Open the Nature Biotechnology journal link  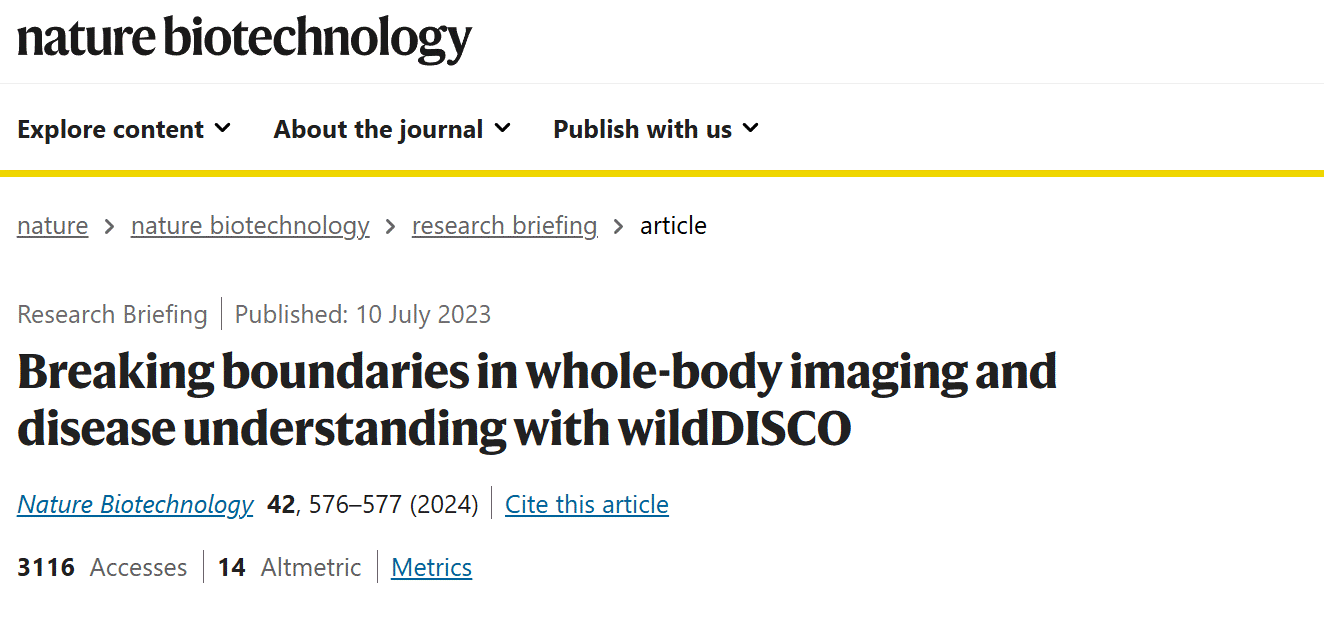coord(135,504)
